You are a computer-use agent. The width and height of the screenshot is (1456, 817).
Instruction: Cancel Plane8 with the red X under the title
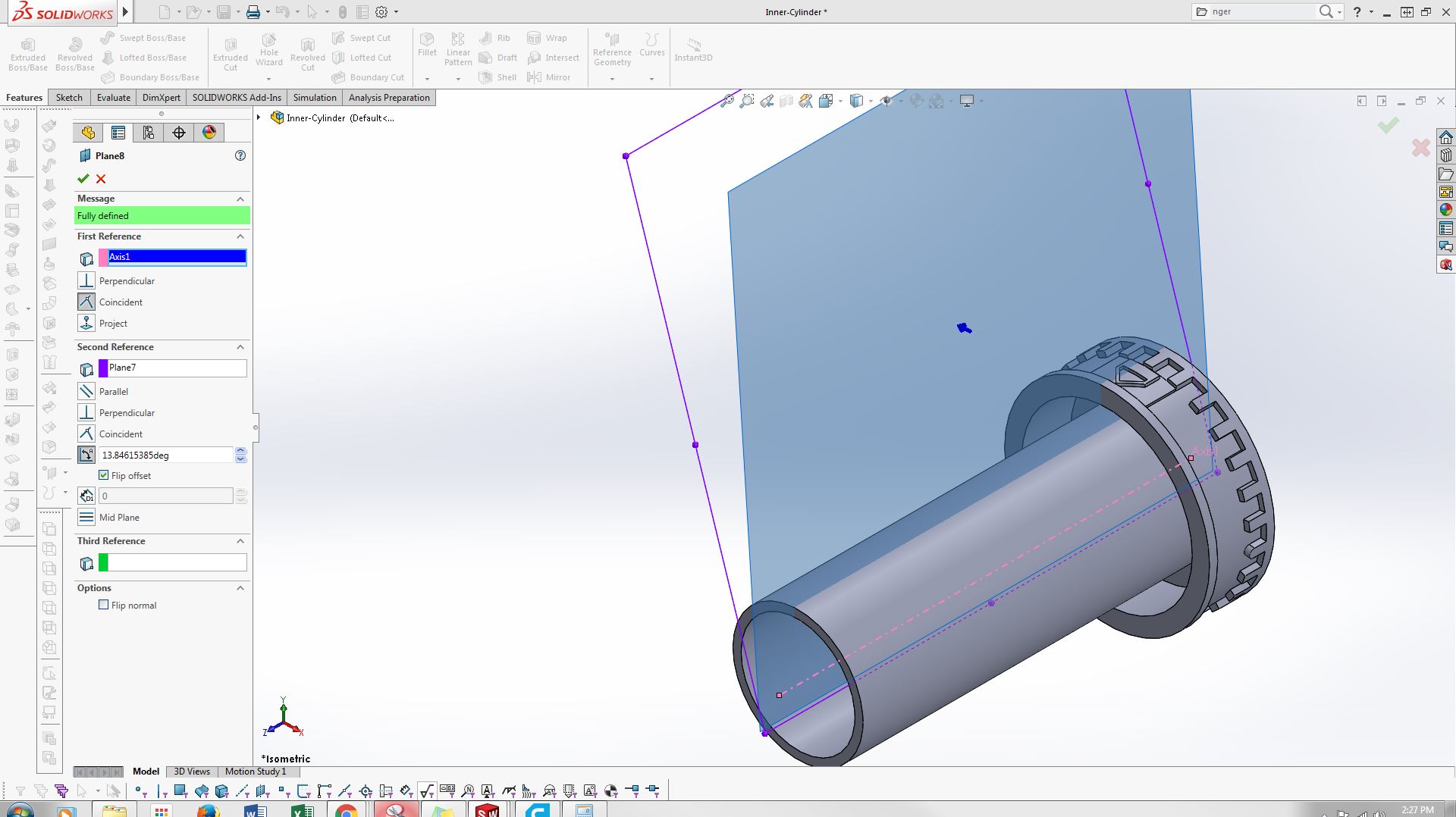[101, 179]
